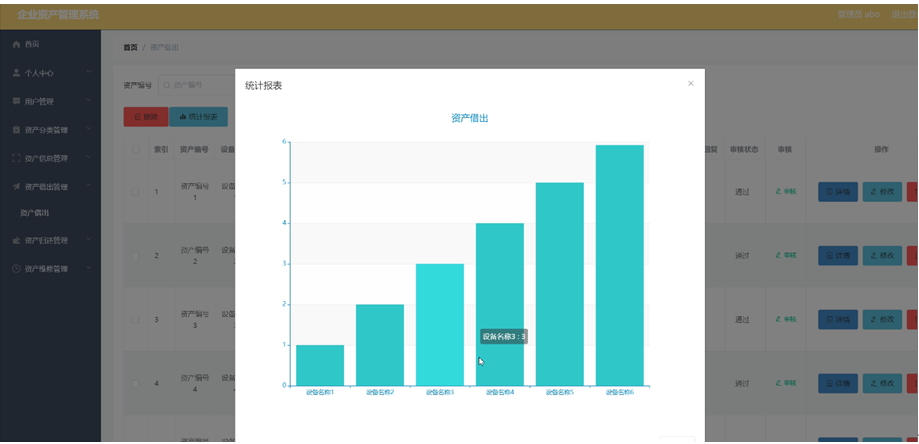Click the 资产维修管理 clock icon

coord(16,269)
